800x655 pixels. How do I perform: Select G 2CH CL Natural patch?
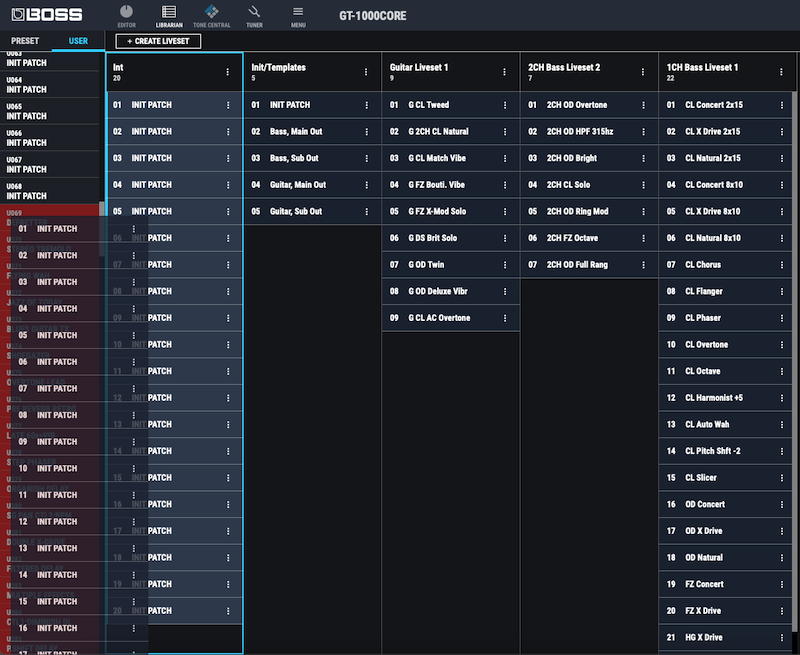(x=451, y=132)
